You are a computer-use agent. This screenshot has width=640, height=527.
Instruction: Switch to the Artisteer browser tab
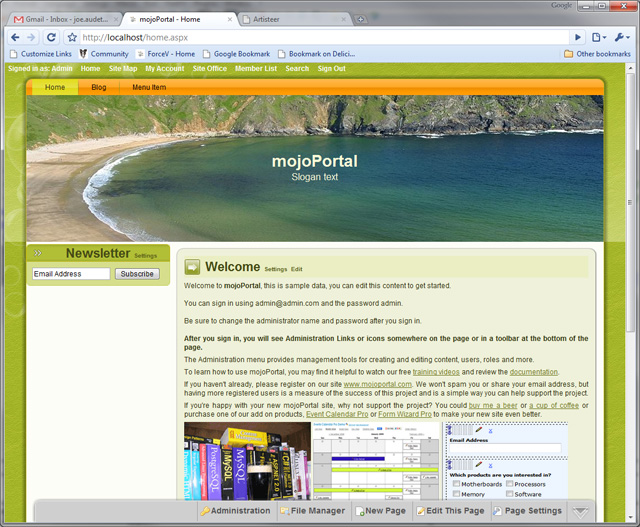(290, 19)
